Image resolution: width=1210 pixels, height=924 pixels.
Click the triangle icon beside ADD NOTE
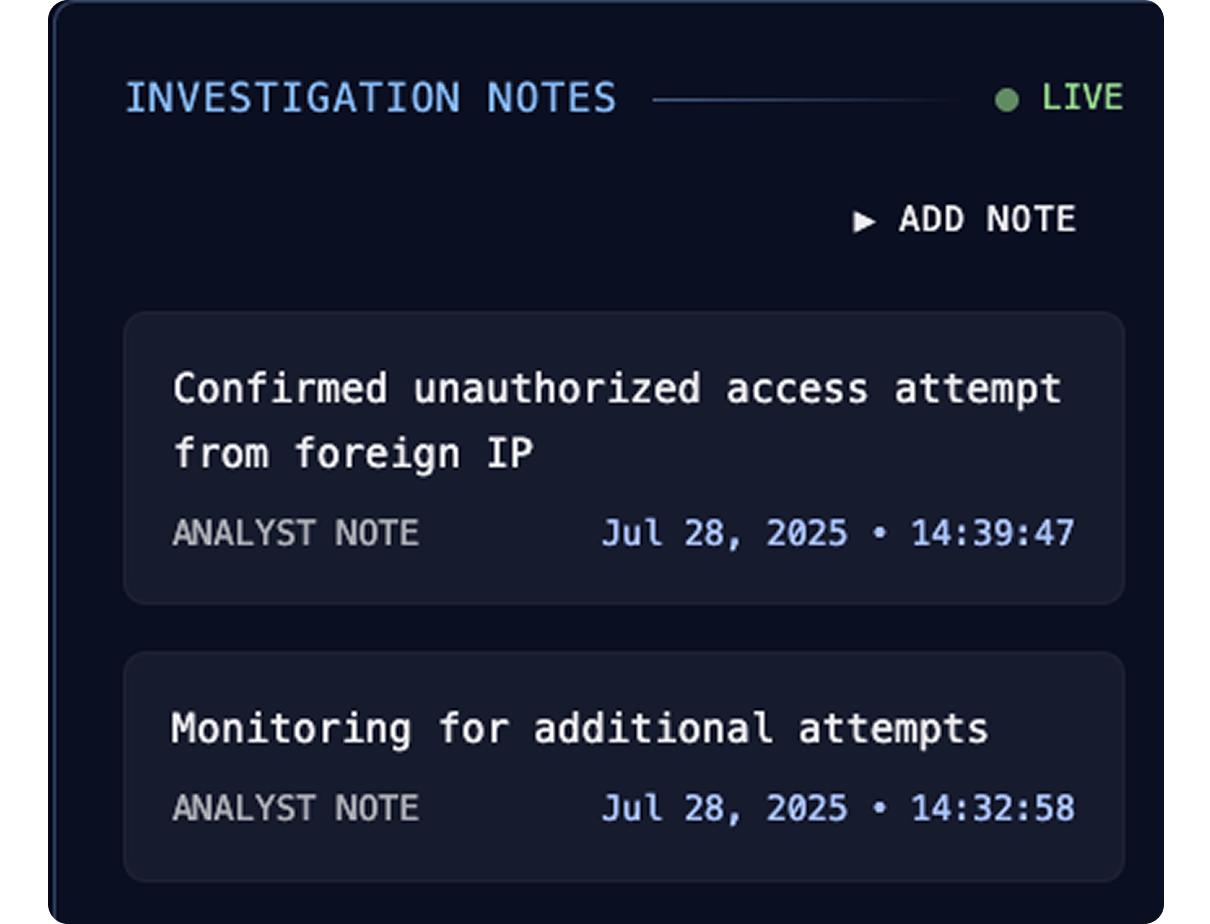pyautogui.click(x=864, y=221)
